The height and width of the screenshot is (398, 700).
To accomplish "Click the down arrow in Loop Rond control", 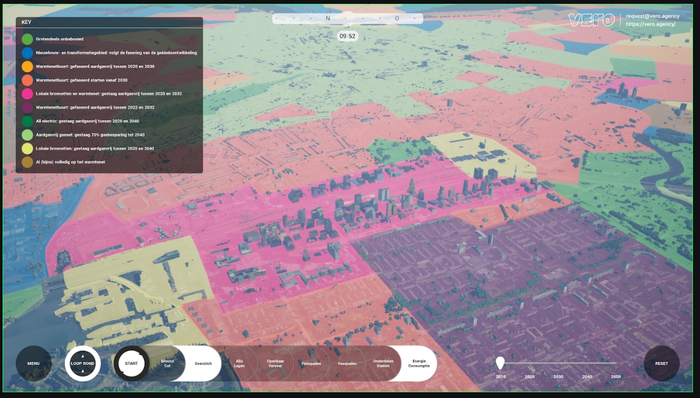I will (x=83, y=371).
